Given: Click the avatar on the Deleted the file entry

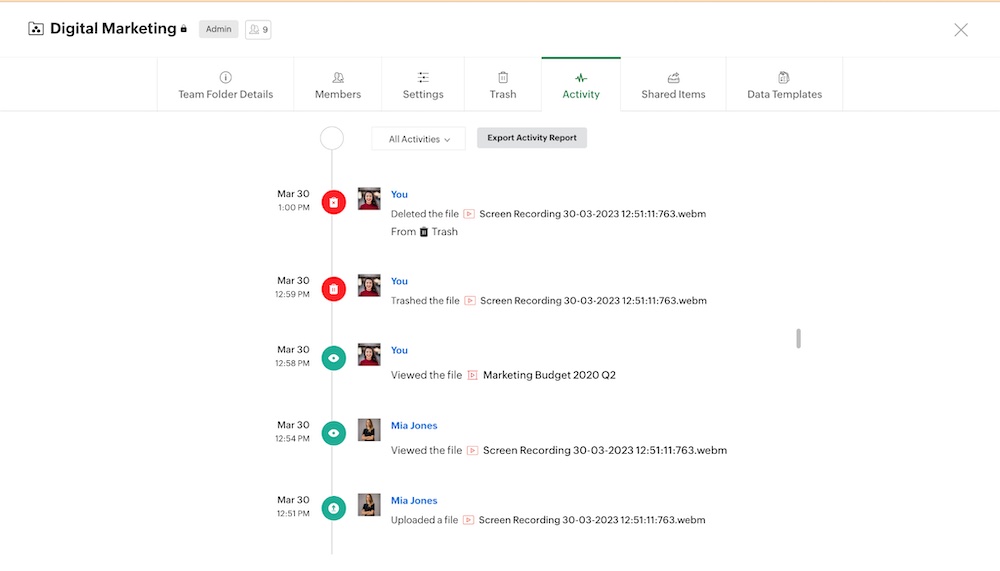Looking at the screenshot, I should point(369,198).
